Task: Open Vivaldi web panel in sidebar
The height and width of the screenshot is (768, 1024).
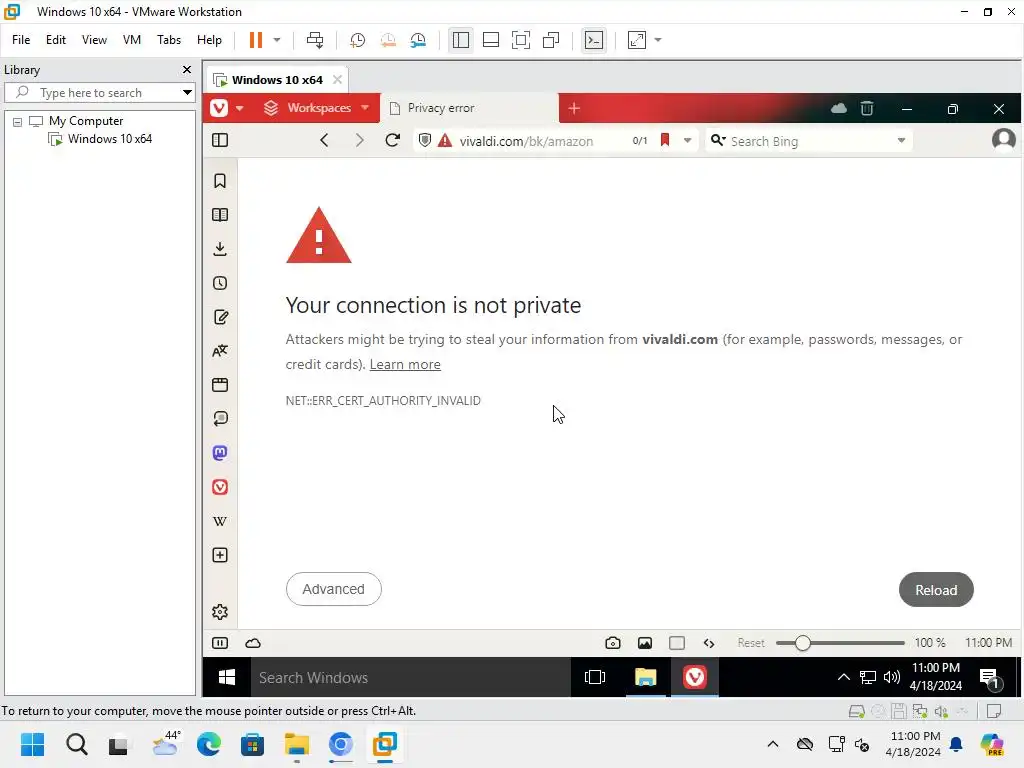Action: [220, 487]
